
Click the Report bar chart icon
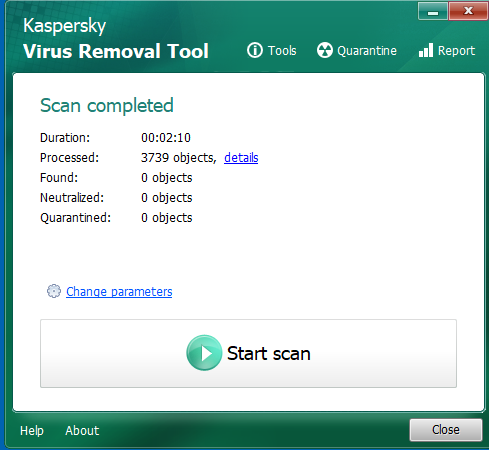pyautogui.click(x=426, y=50)
